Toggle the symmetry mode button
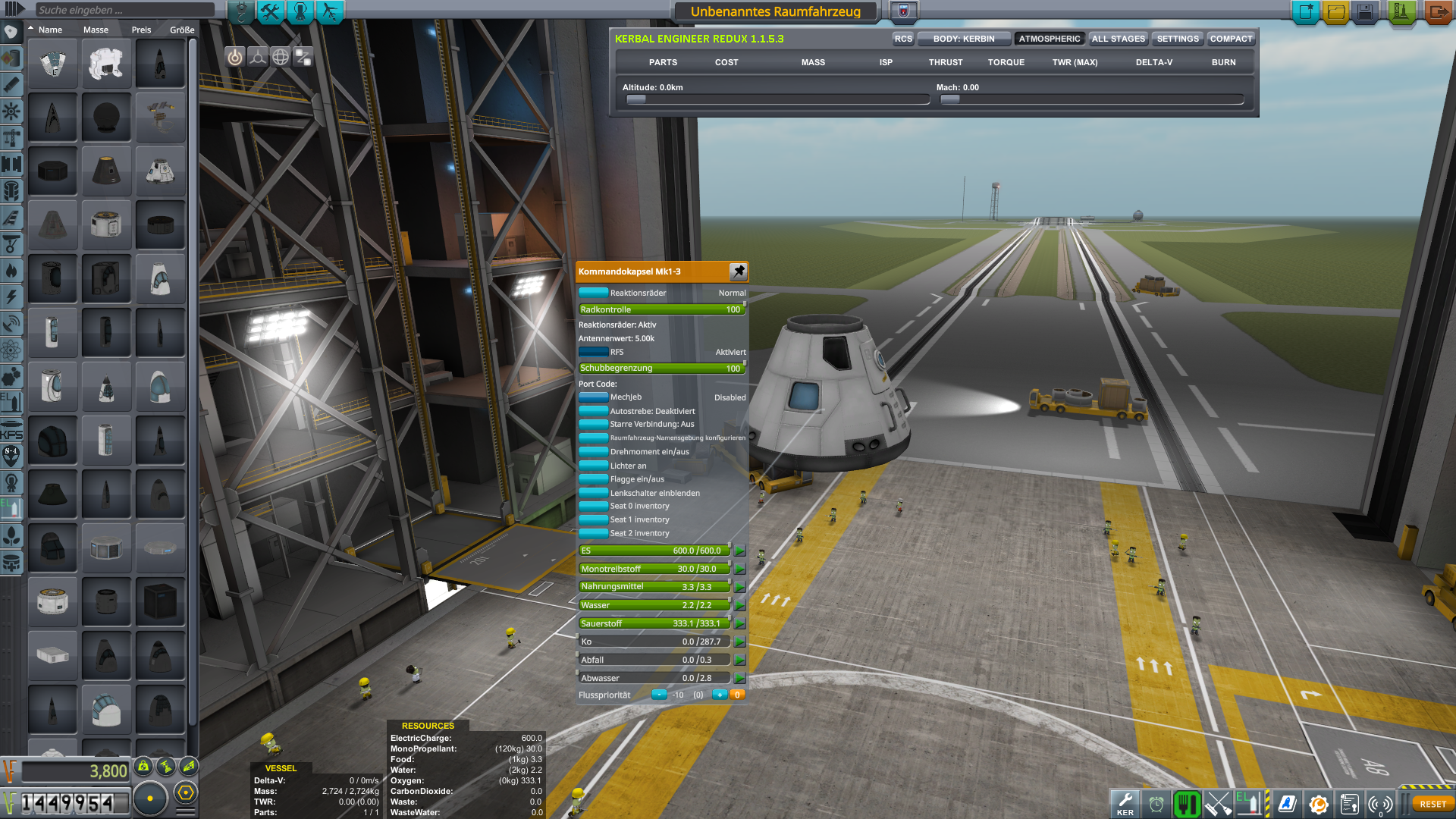 (258, 57)
